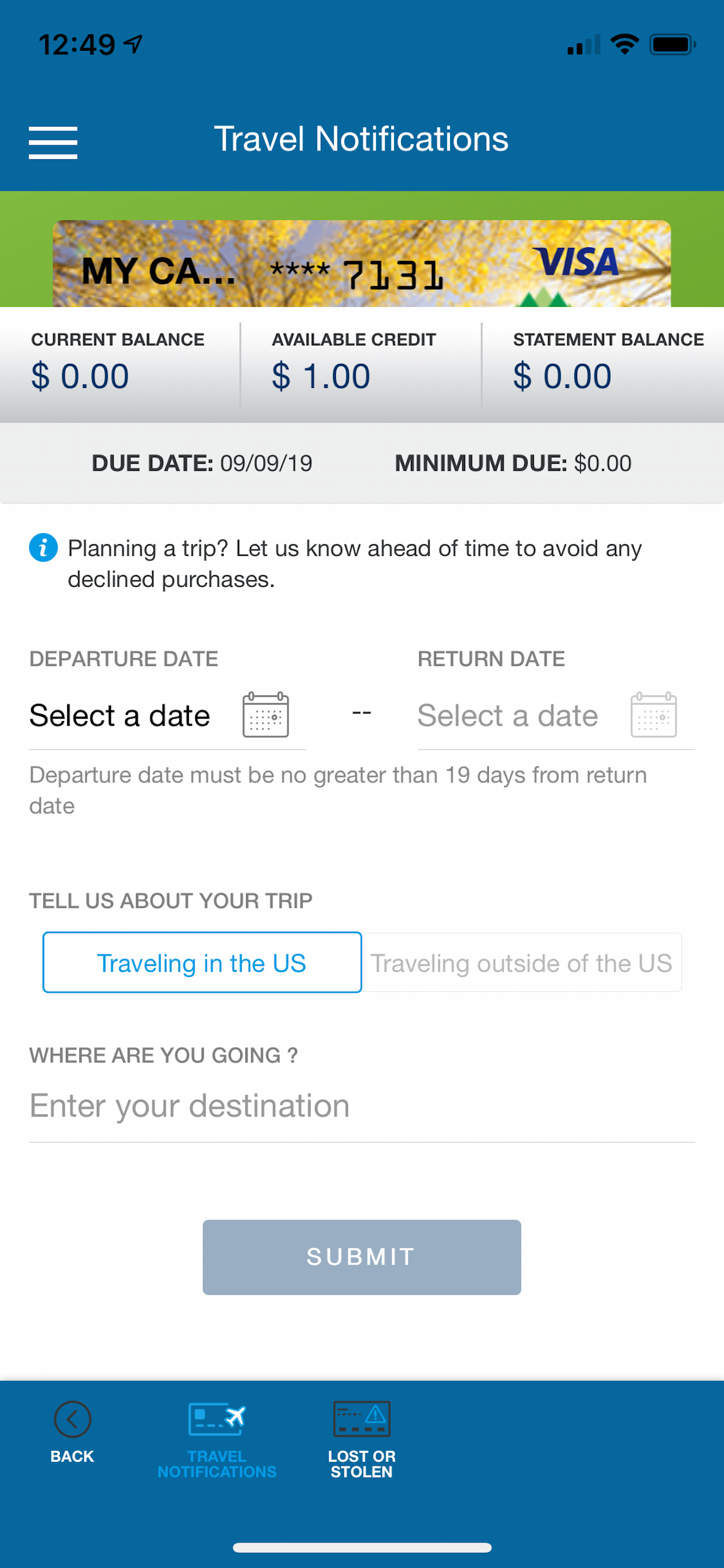Screen dimensions: 724x1568
Task: Tap the card image ending 7131
Action: [362, 264]
